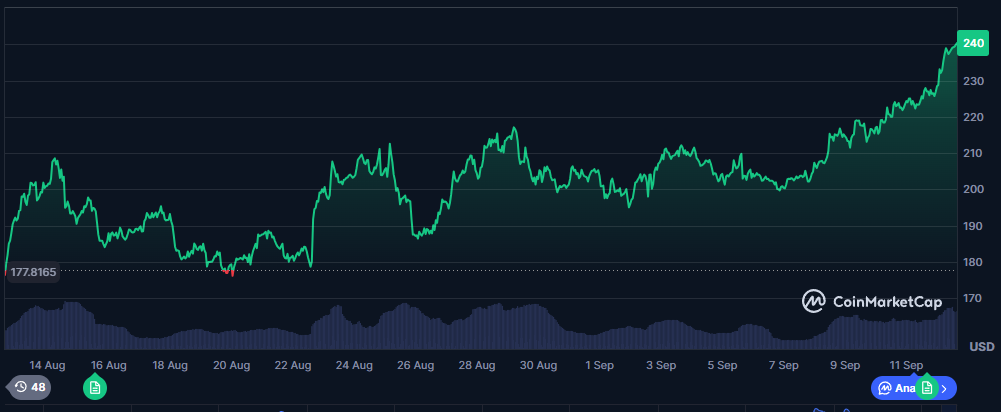Image resolution: width=1001 pixels, height=412 pixels.
Task: Click the 190 price level on the axis
Action: coord(972,226)
